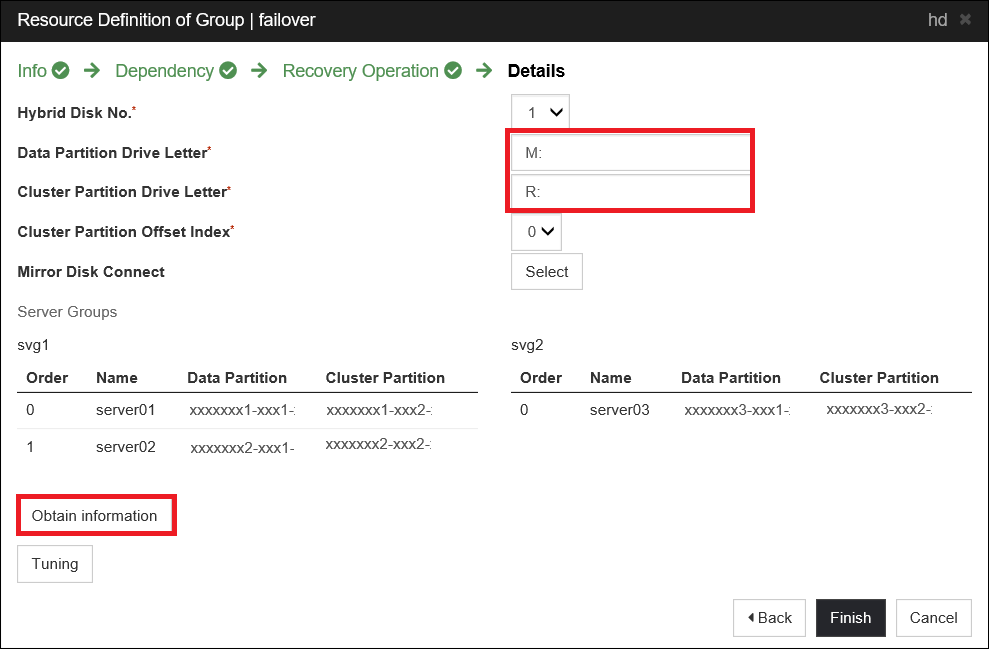Open the Cluster Partition Offset Index dropdown
This screenshot has width=989, height=649.
(x=536, y=231)
